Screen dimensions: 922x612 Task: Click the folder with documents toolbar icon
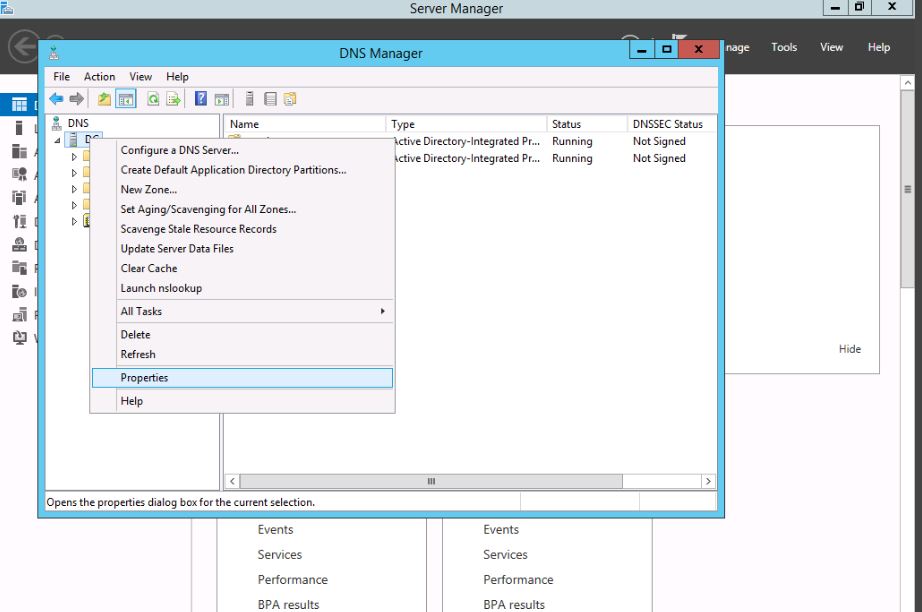[x=290, y=99]
